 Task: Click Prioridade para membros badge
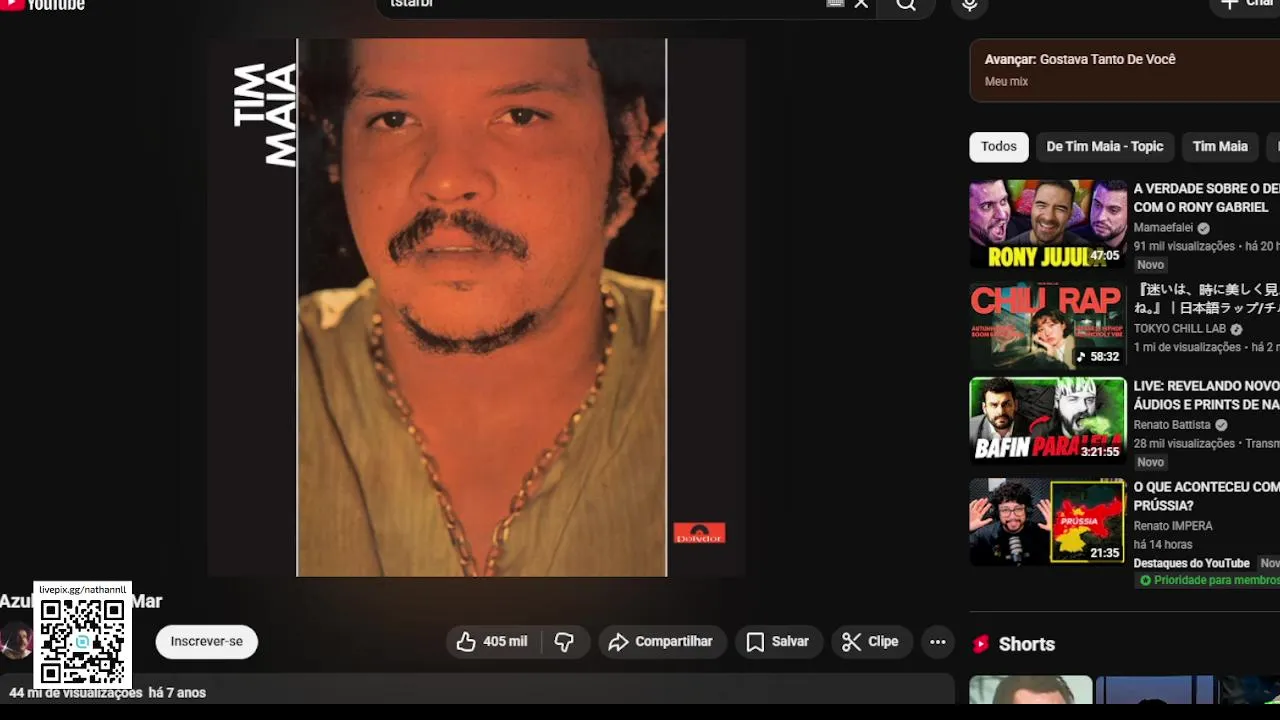[x=1209, y=580]
